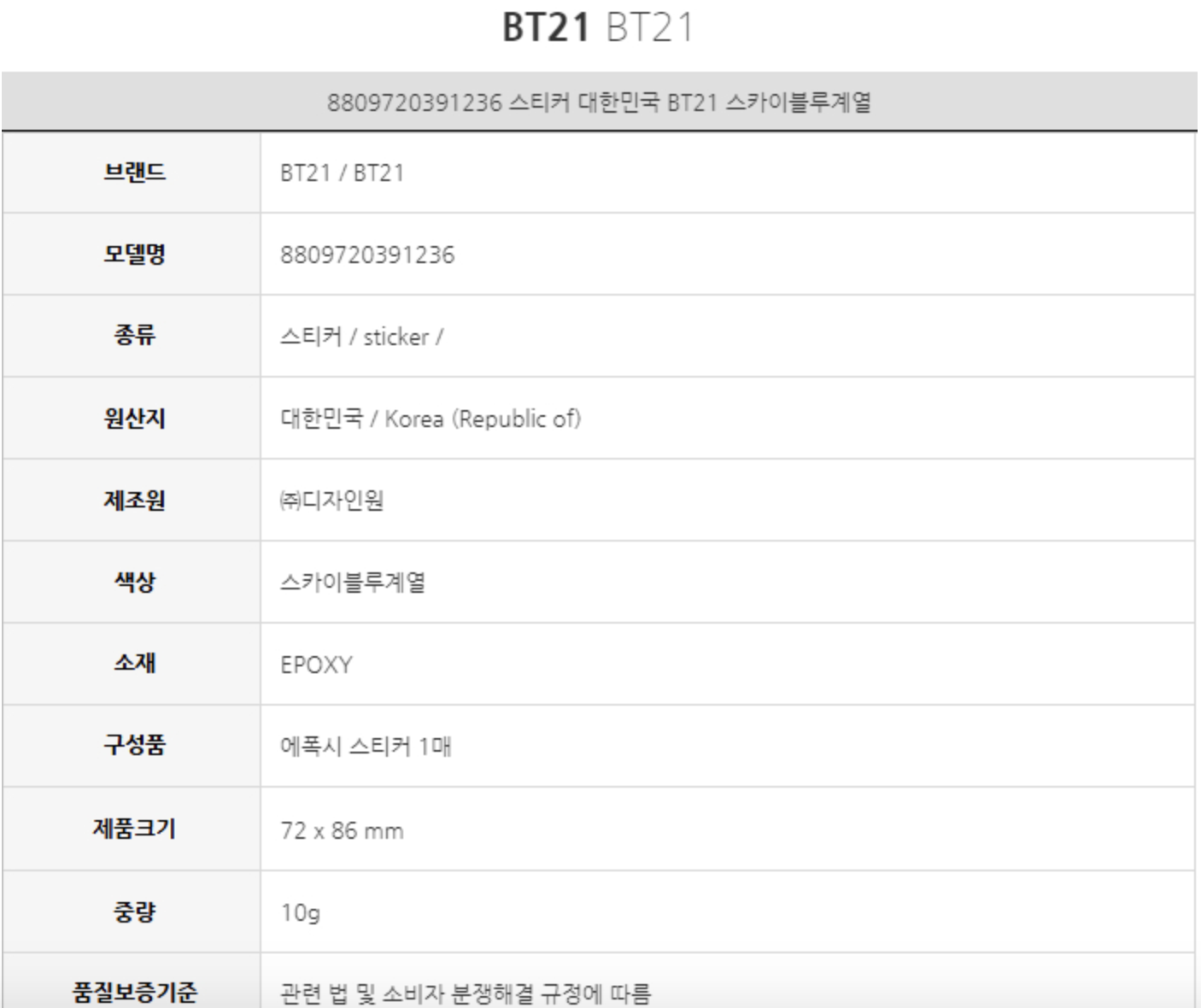Click the BT21 / BT21 brand value

342,173
